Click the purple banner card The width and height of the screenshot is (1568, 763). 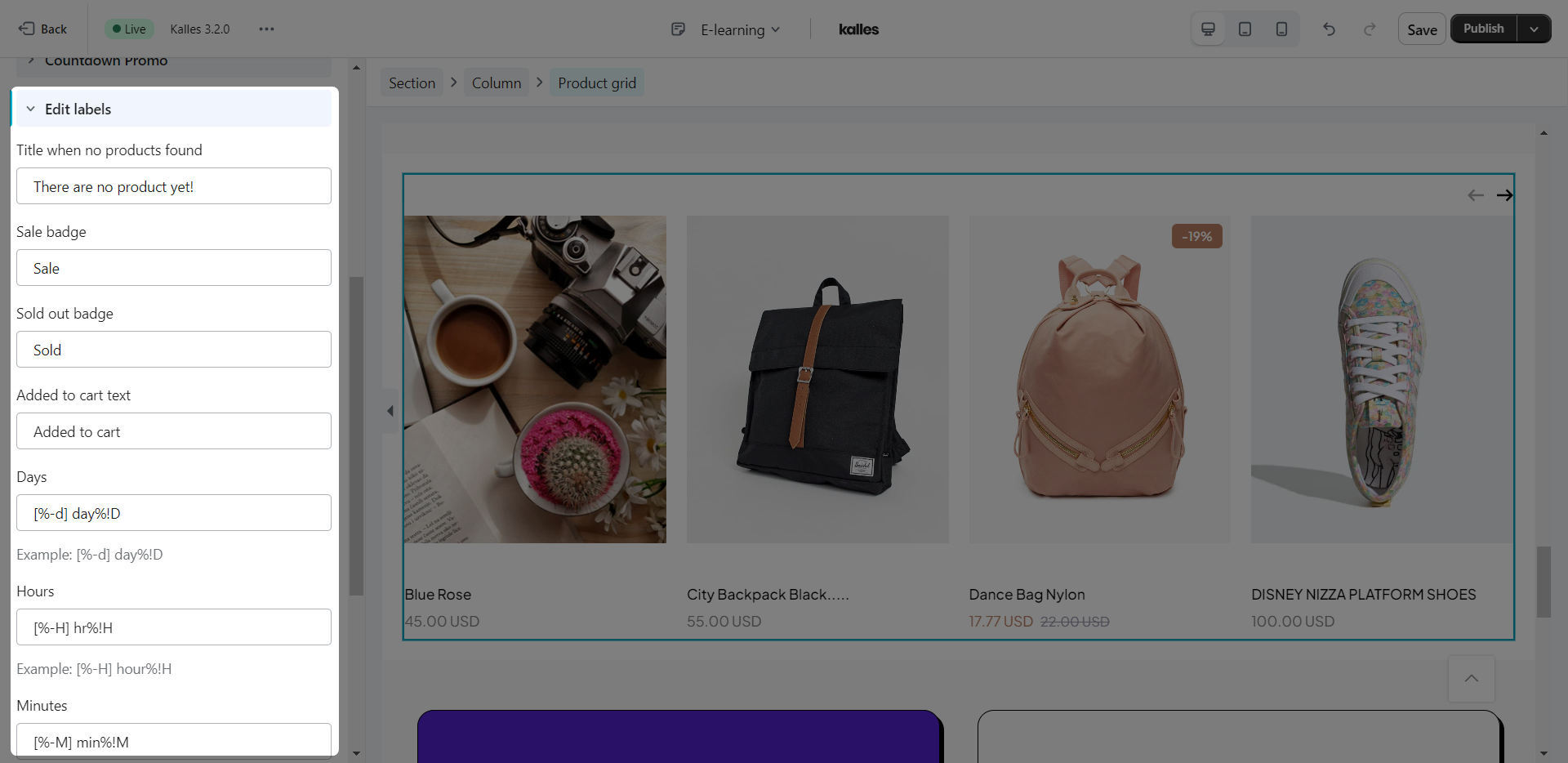coord(679,736)
